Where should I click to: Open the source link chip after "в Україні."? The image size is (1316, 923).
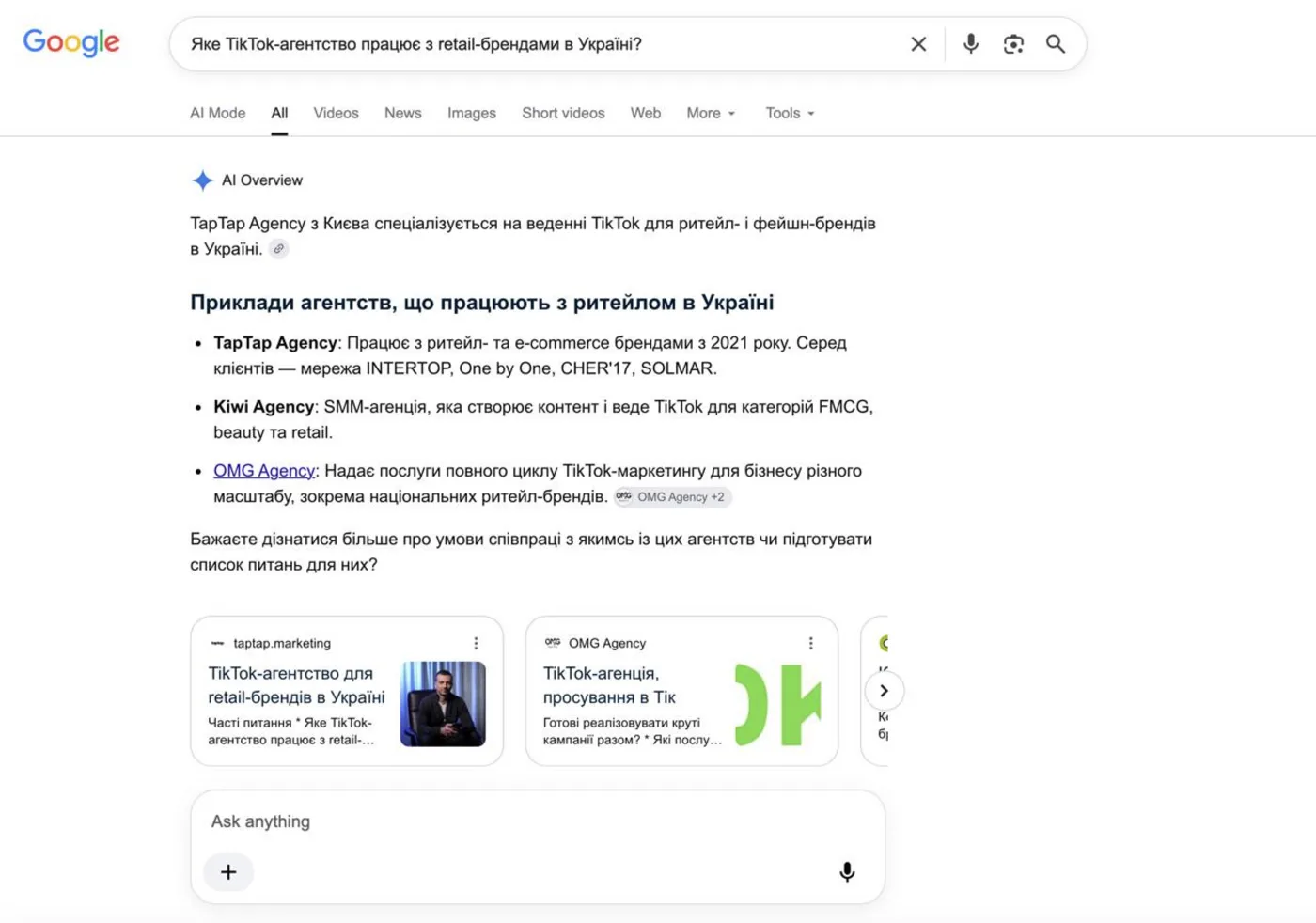[x=279, y=249]
